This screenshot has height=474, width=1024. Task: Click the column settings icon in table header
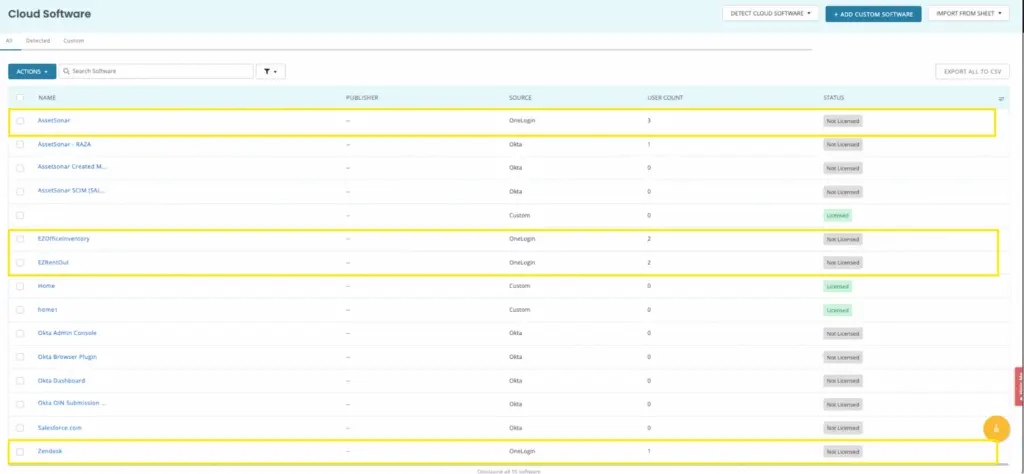[x=1001, y=98]
